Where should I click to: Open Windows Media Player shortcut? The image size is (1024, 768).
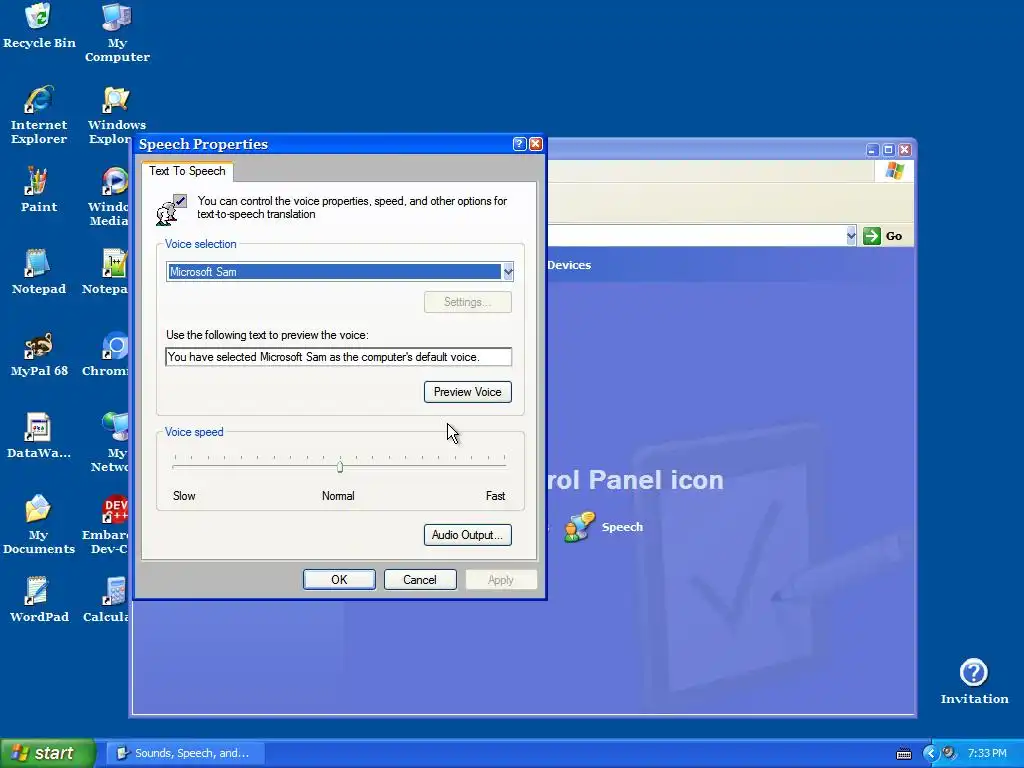pos(112,197)
